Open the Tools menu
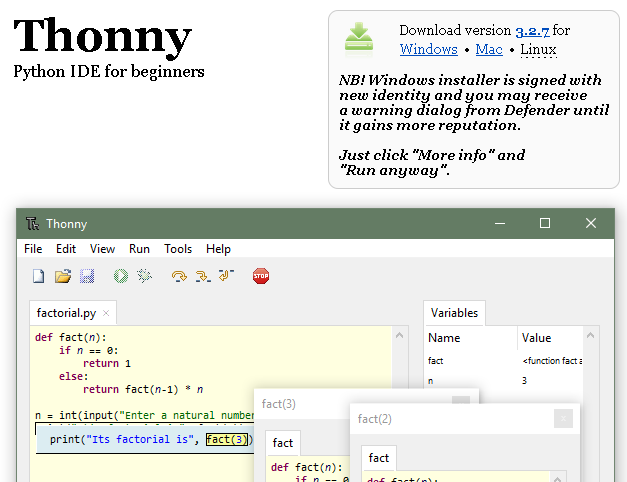Viewport: 627px width, 482px height. 178,249
